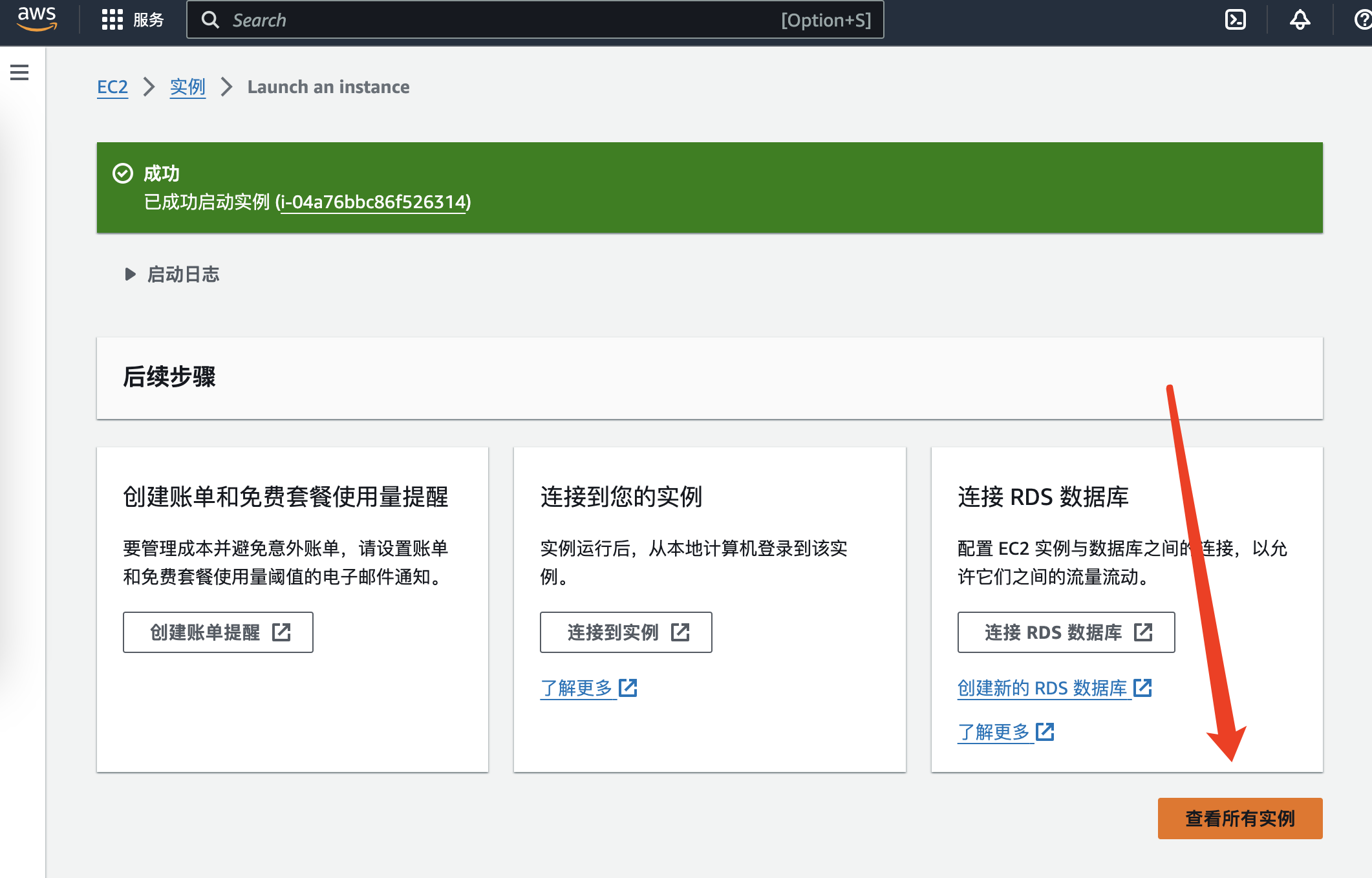1372x878 pixels.
Task: Go to EC2 breadcrumb link
Action: click(x=113, y=87)
